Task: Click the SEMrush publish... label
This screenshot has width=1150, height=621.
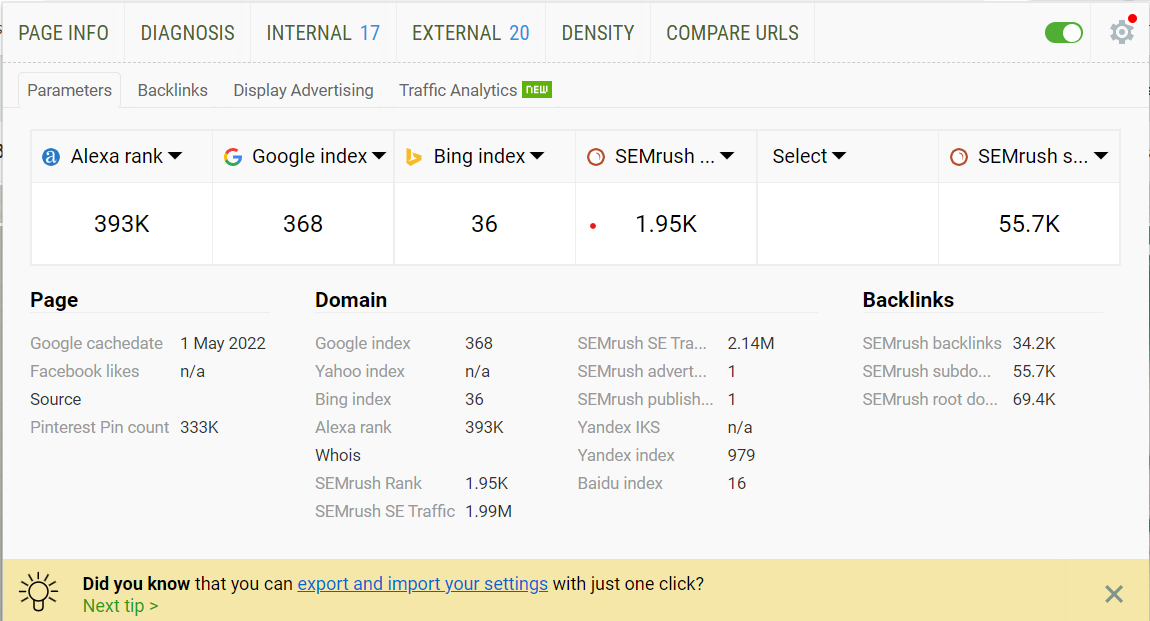Action: 645,400
